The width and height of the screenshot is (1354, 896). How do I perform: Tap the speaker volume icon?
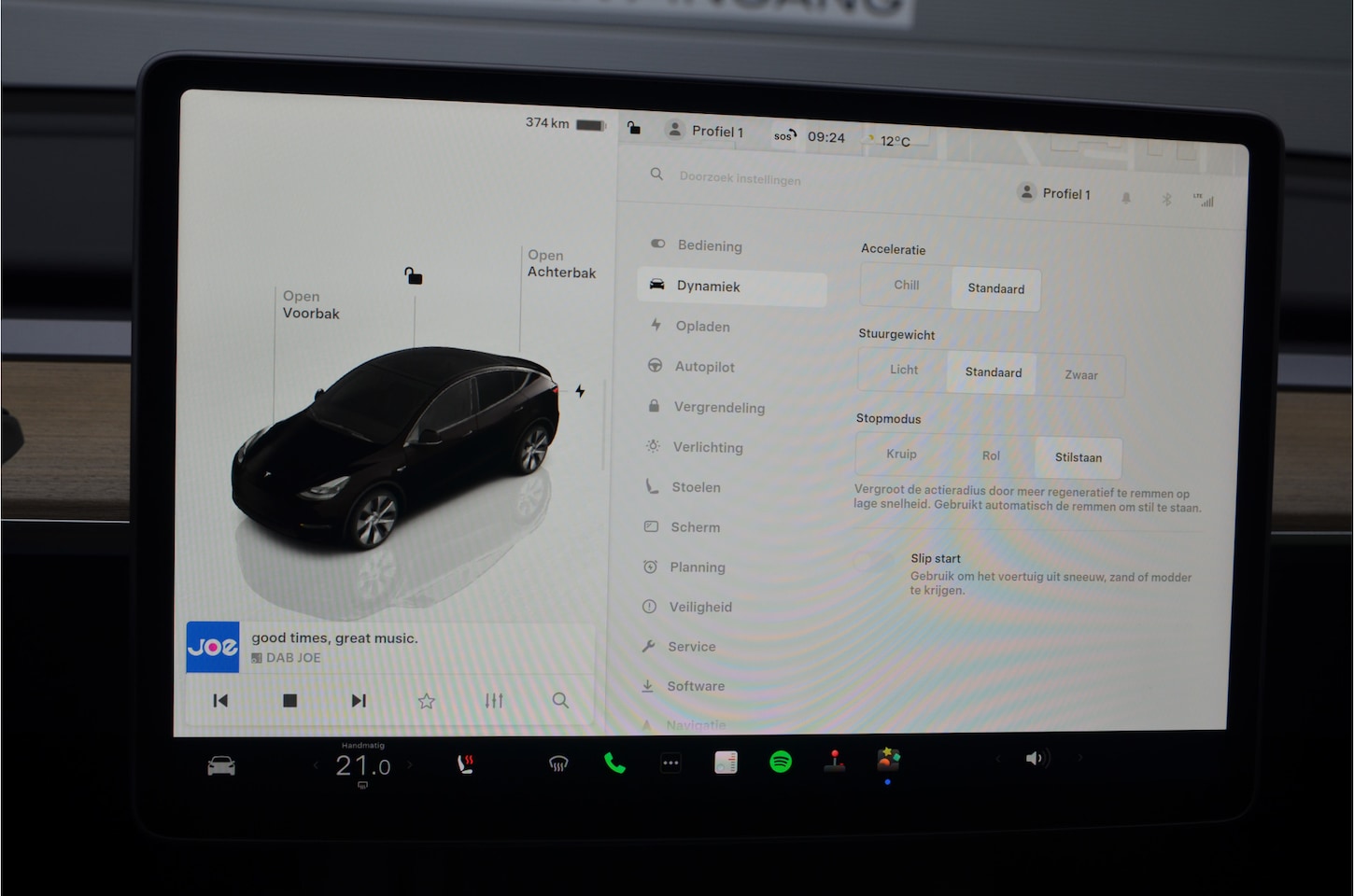pos(1035,758)
